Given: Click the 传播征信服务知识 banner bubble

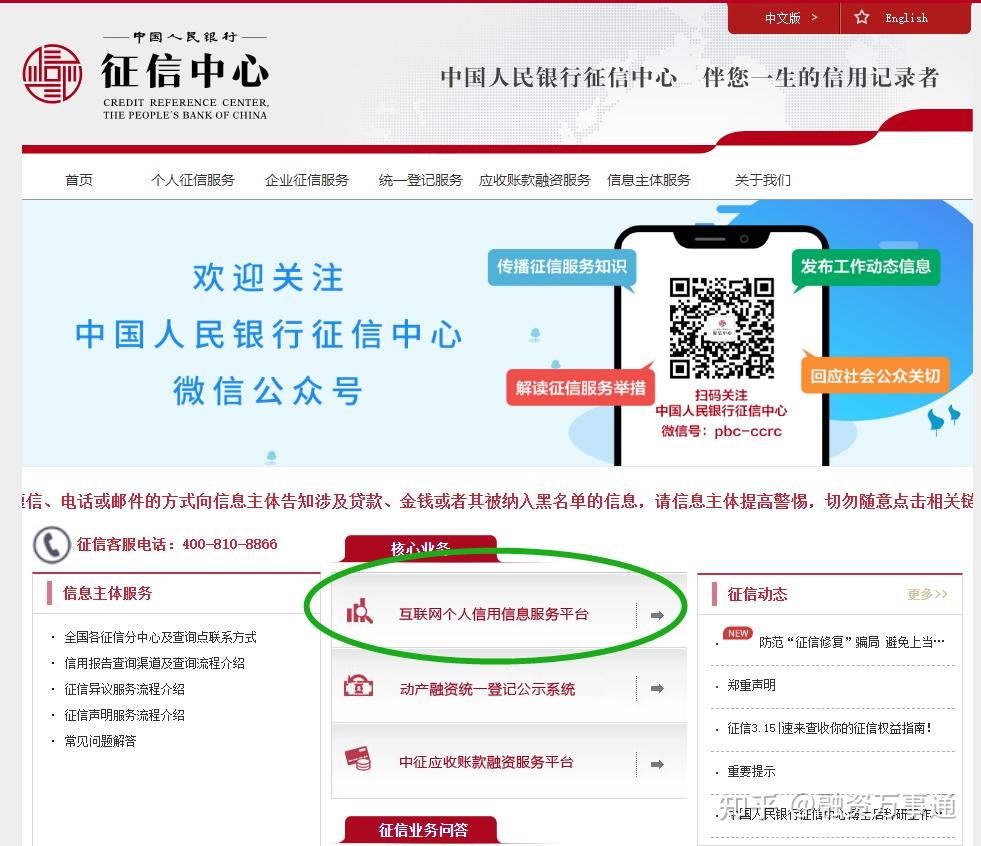Looking at the screenshot, I should [x=562, y=267].
